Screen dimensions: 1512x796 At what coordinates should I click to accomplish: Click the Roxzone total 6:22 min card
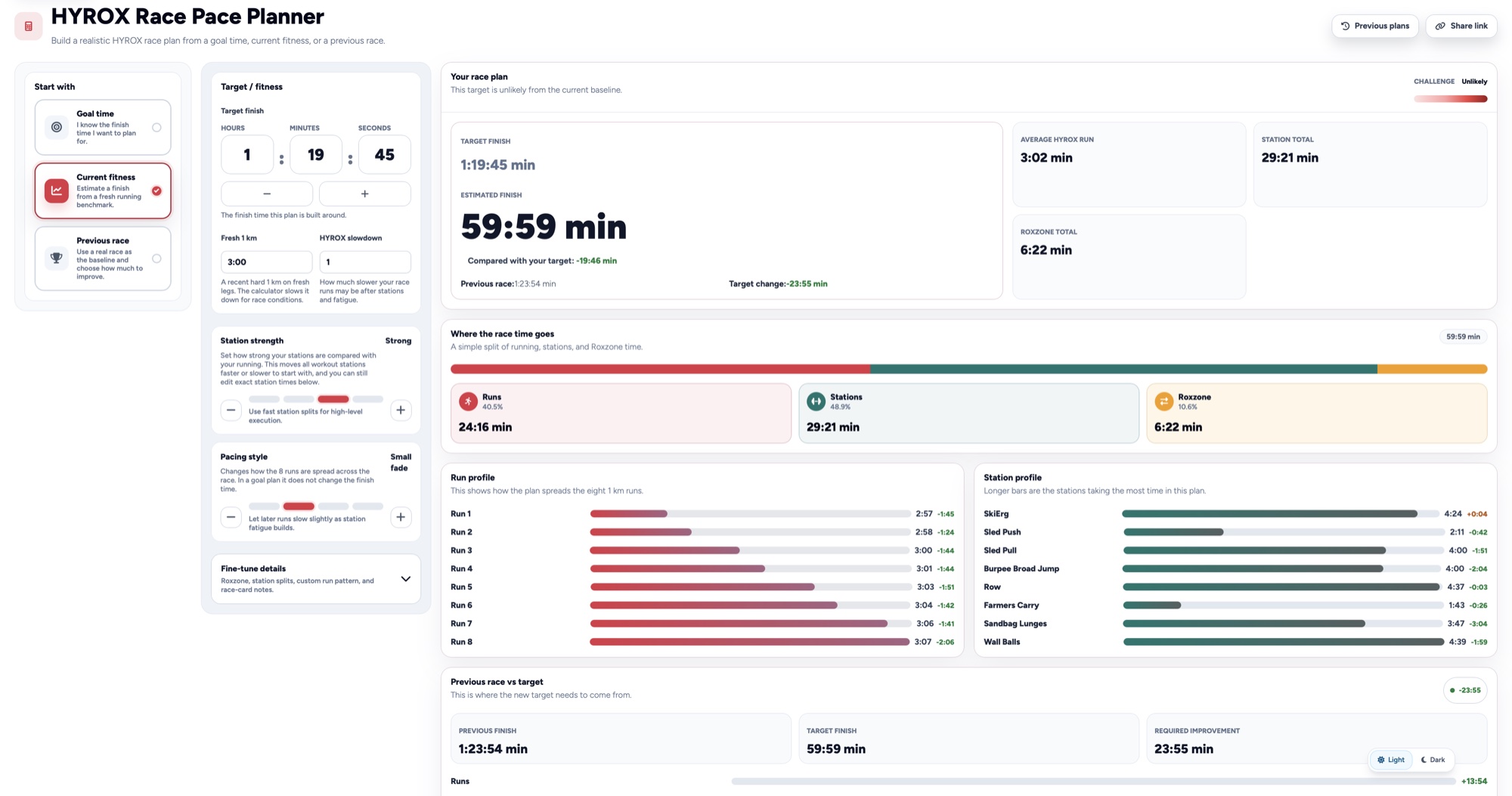[x=1129, y=256]
